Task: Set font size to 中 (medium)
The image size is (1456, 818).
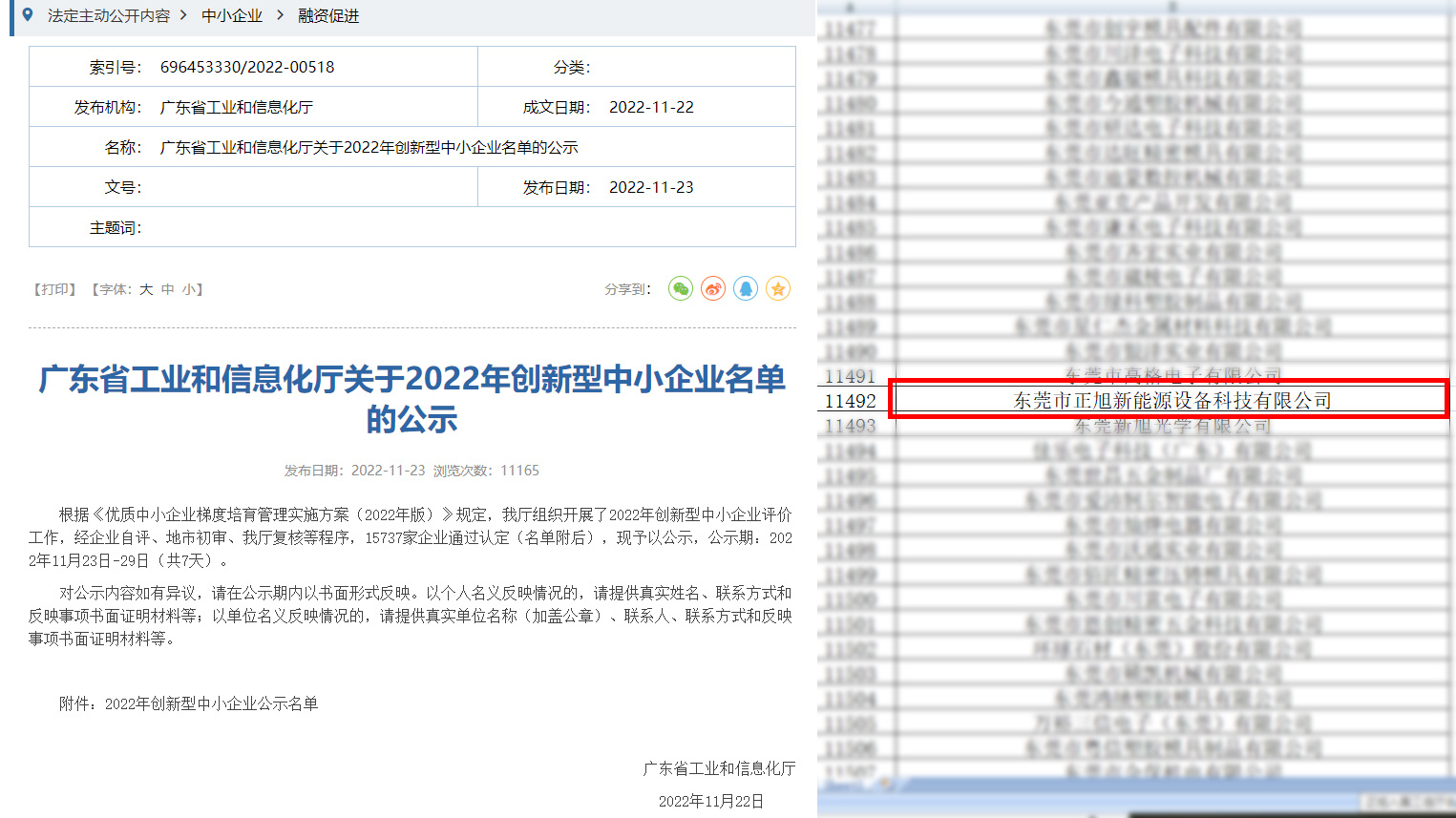Action: pyautogui.click(x=168, y=289)
